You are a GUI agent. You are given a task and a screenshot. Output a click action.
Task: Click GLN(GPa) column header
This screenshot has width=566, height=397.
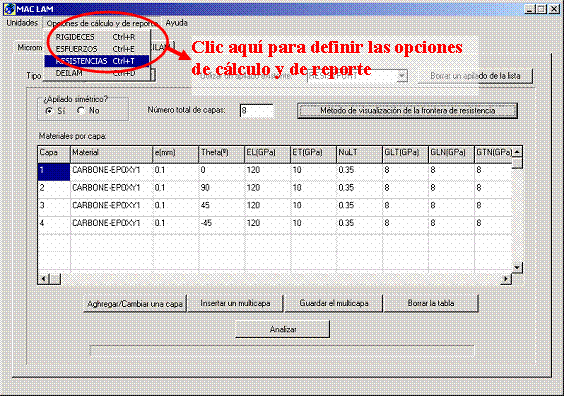(451, 154)
